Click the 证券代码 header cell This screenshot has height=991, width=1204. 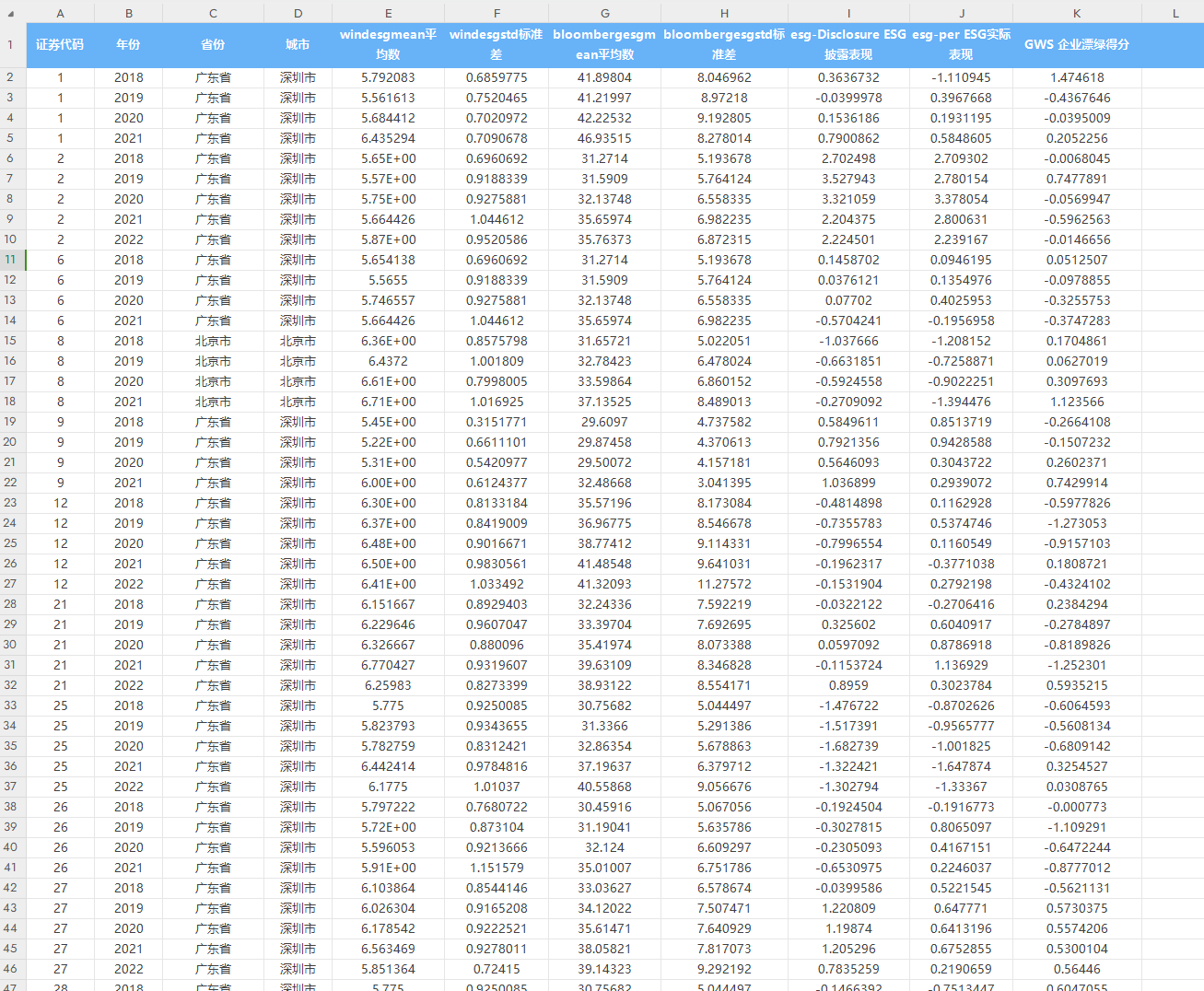(61, 44)
